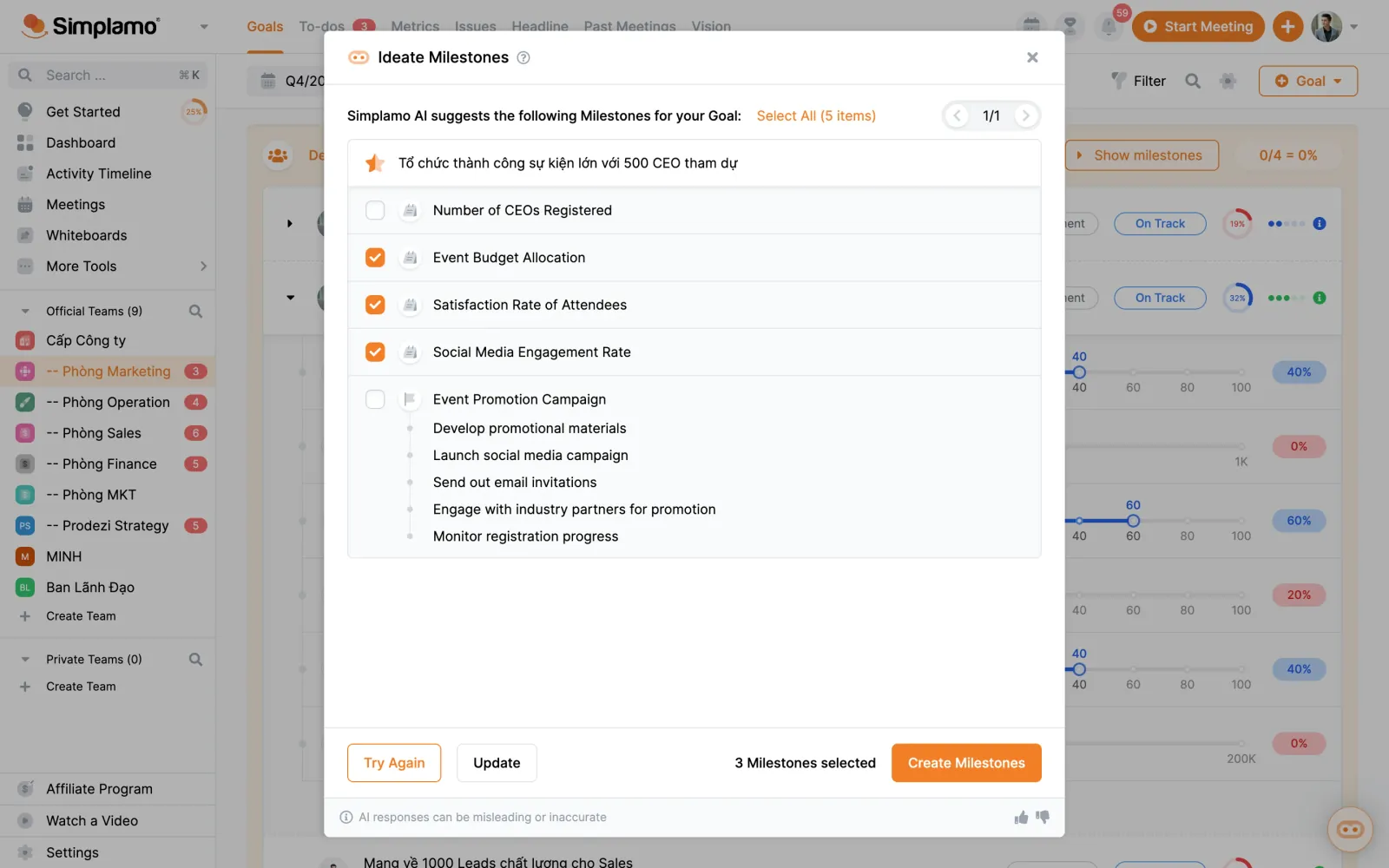
Task: Open calendar icon in top bar
Action: tap(1031, 27)
